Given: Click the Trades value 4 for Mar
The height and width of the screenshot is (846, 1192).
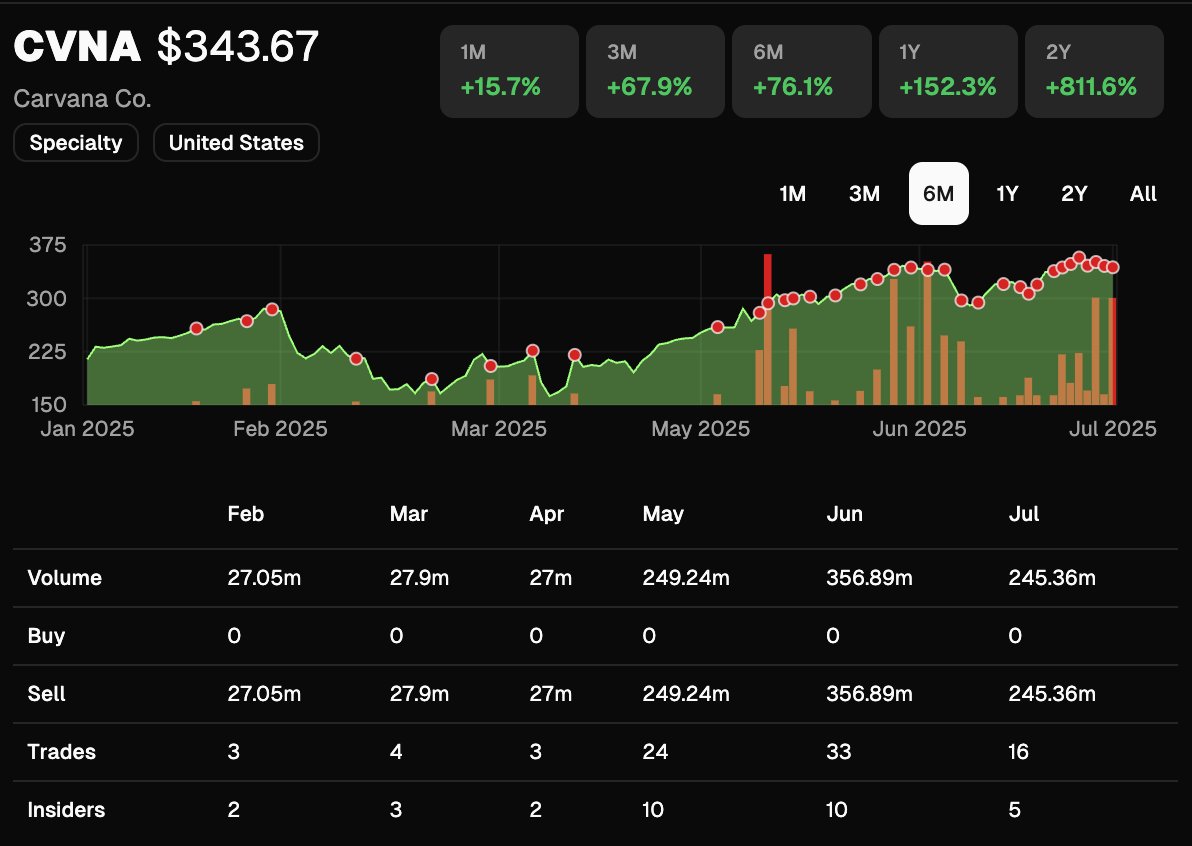Looking at the screenshot, I should (x=396, y=752).
